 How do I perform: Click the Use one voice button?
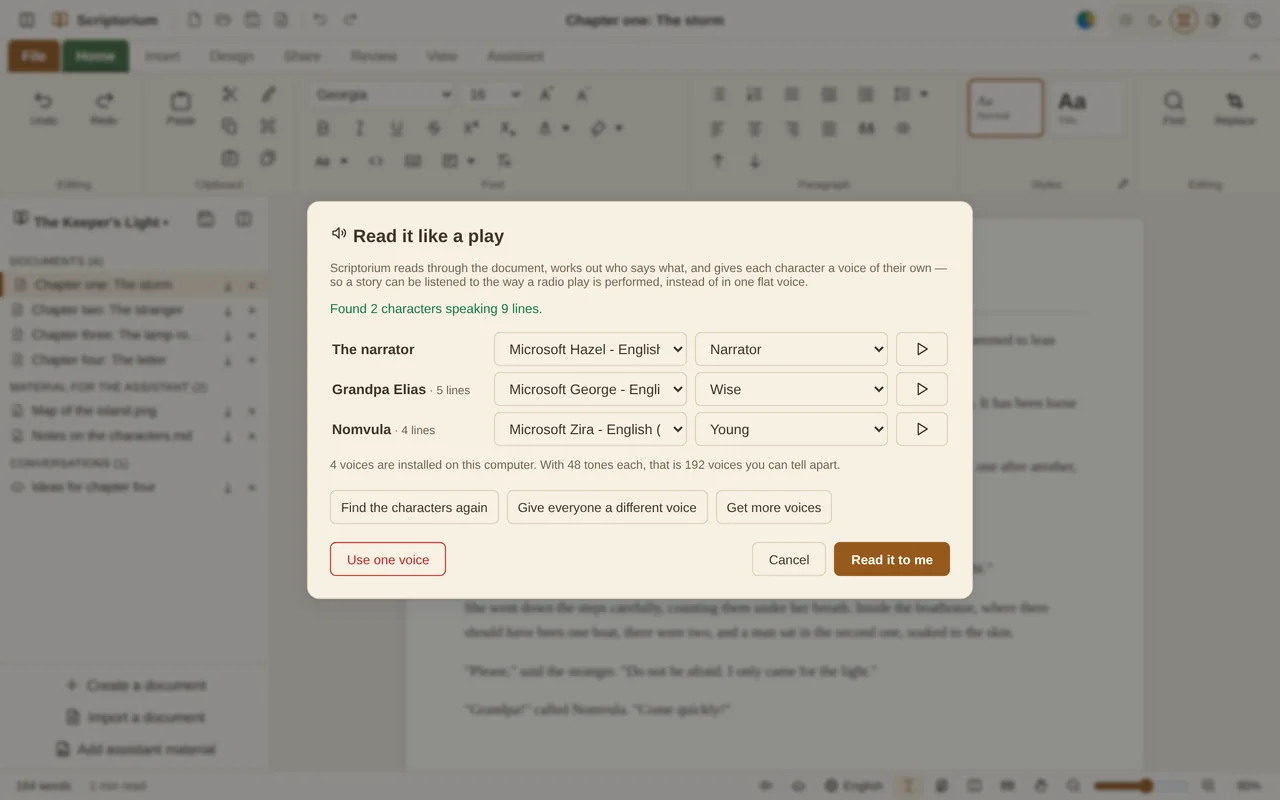(x=388, y=559)
